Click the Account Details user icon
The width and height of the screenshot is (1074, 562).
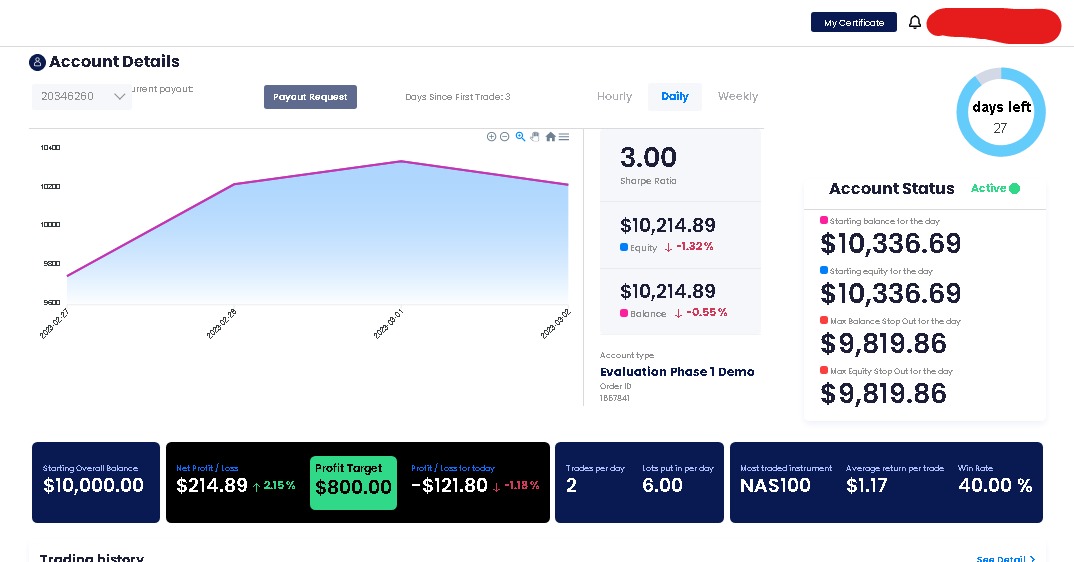coord(37,62)
